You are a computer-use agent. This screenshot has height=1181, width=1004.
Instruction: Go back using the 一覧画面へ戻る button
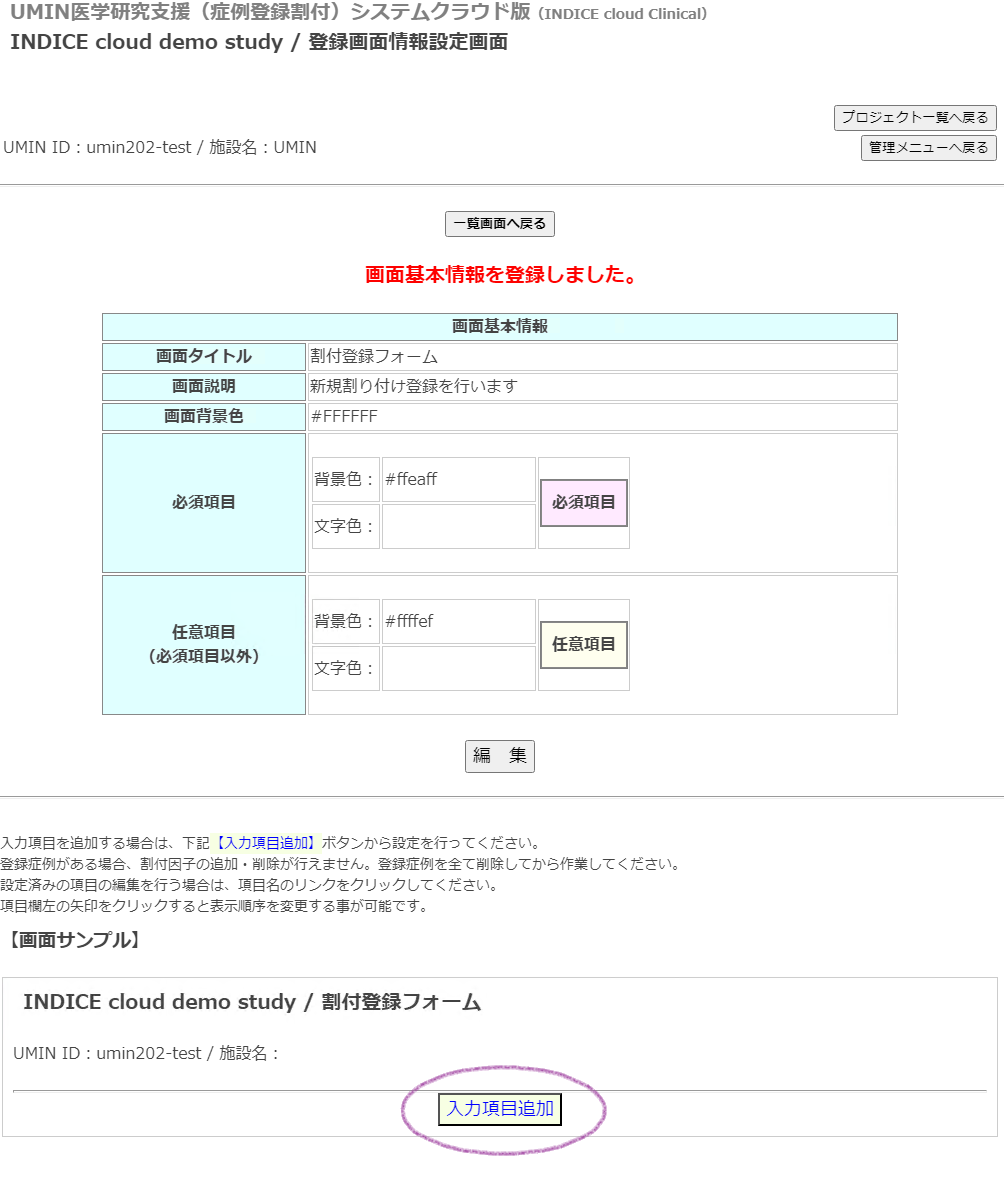click(x=499, y=224)
